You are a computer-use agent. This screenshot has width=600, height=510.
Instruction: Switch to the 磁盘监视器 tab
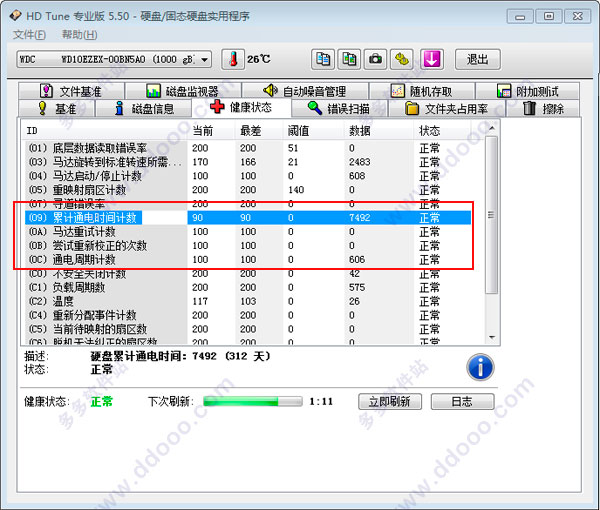coord(183,91)
